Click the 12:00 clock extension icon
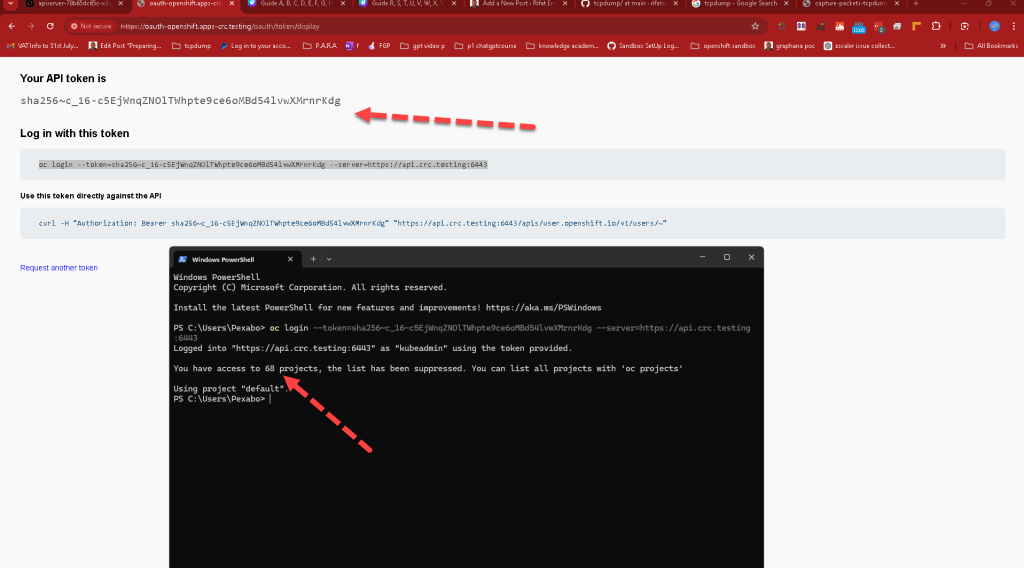1024x568 pixels. coord(859,27)
